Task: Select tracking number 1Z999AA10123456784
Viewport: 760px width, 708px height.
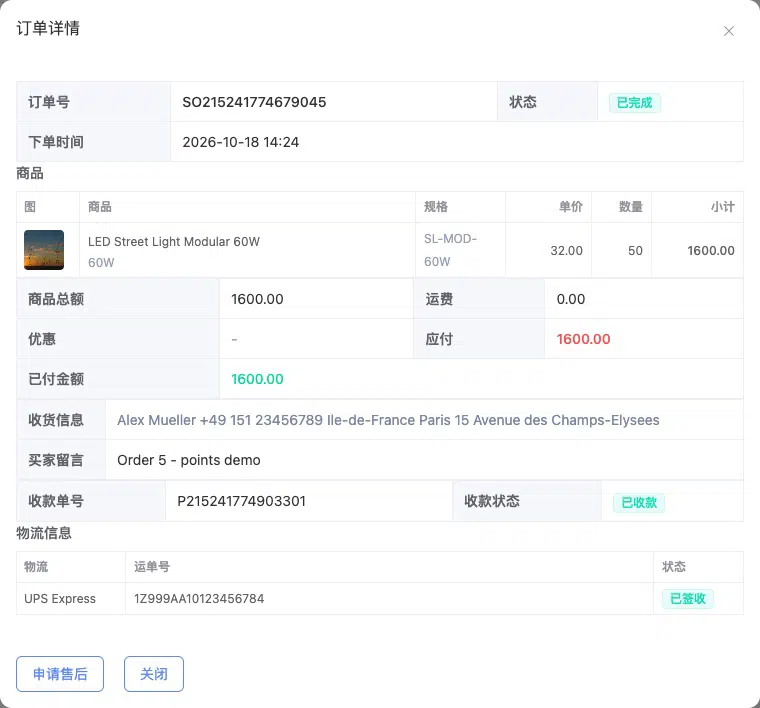Action: 199,598
